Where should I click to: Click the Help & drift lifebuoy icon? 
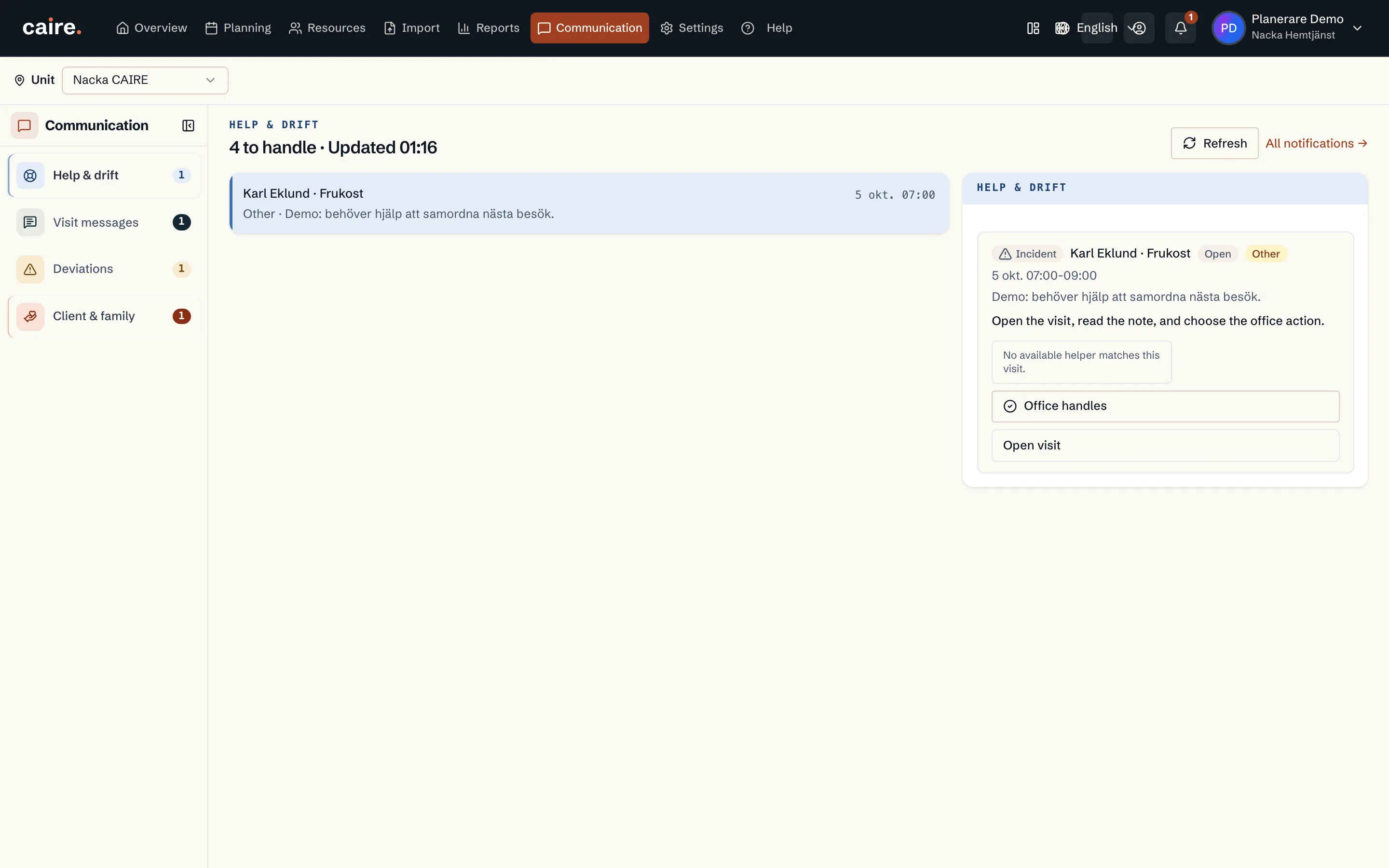tap(30, 176)
